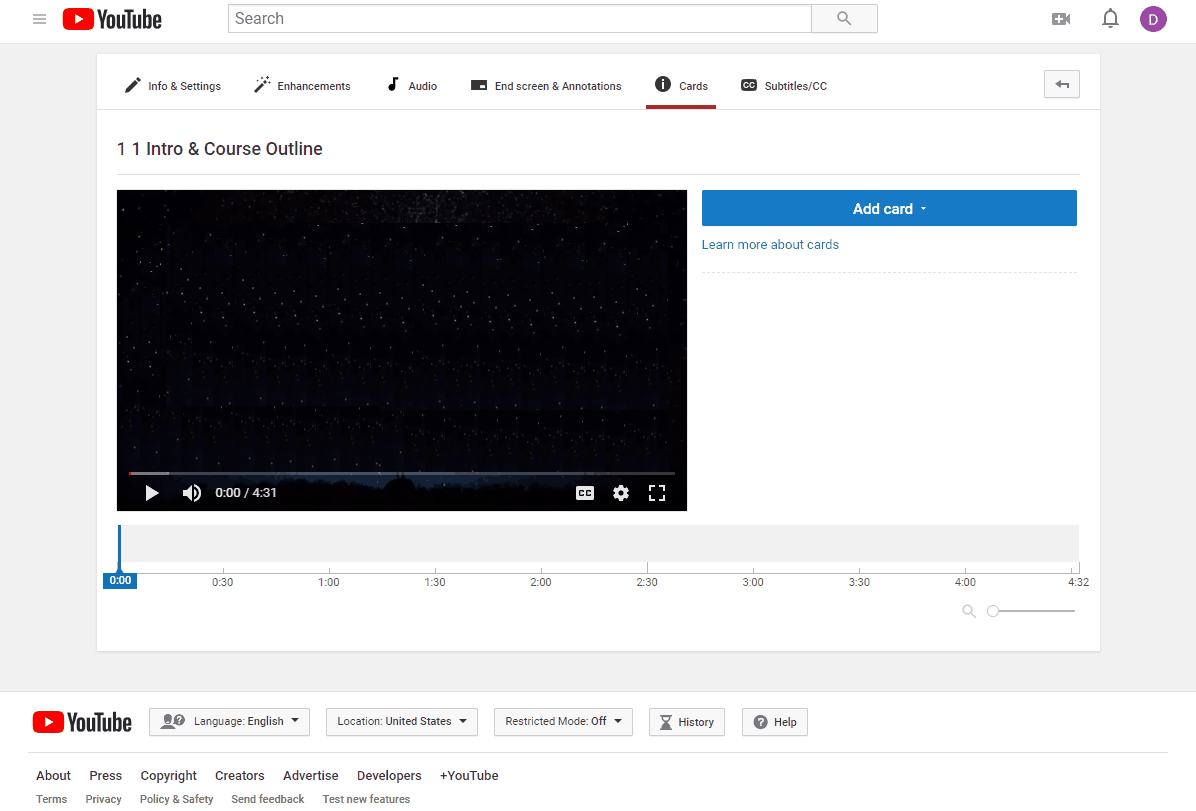Click the 4:00 mark on timeline

click(965, 581)
